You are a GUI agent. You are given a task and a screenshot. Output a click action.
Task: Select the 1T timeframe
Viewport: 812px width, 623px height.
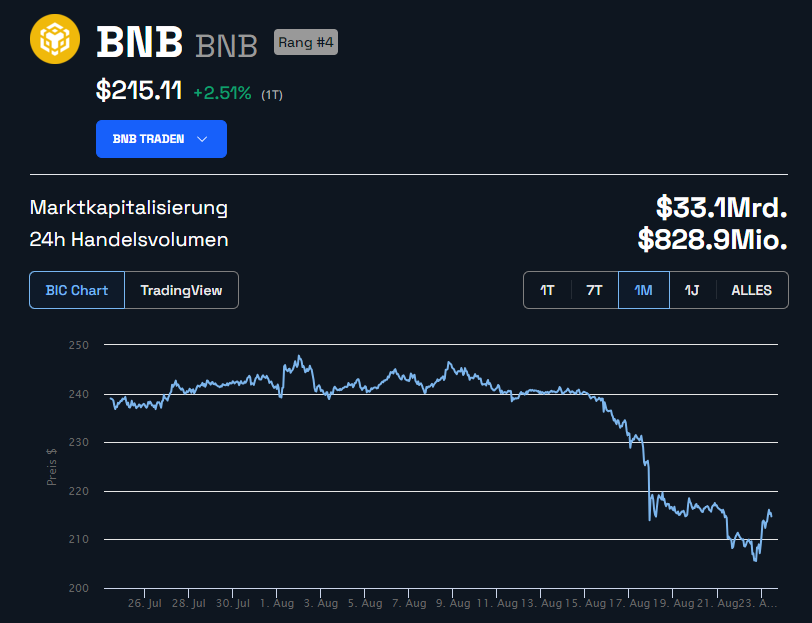[547, 289]
